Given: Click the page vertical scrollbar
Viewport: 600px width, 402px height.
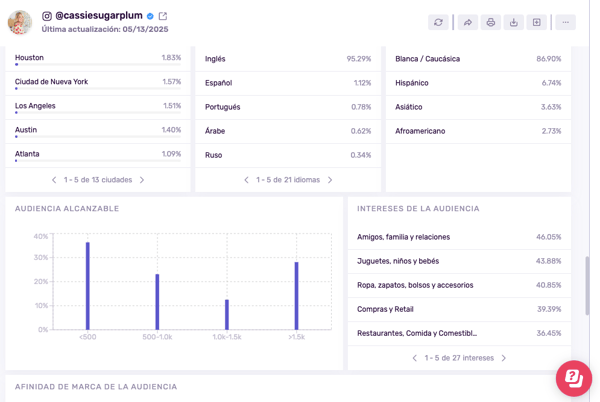Looking at the screenshot, I should [x=587, y=285].
